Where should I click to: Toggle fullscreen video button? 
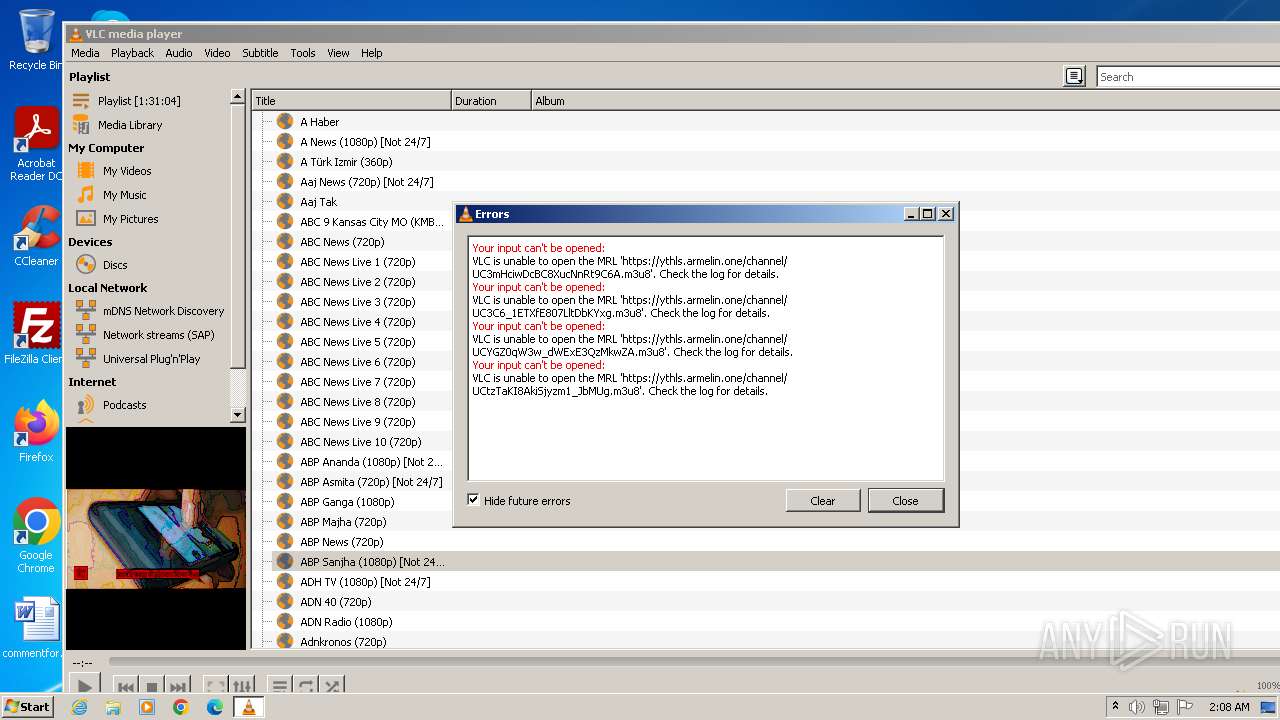[215, 686]
